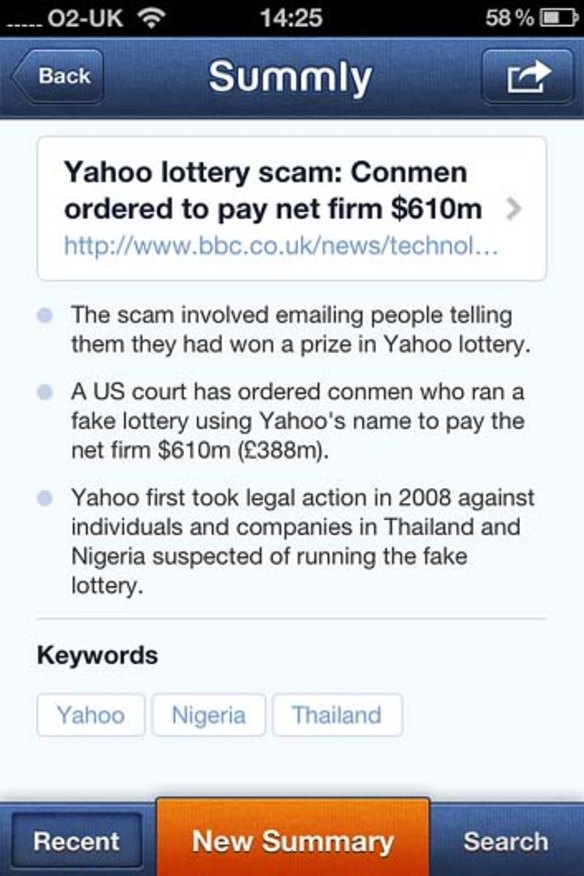Open the Yahoo keyword tag
The image size is (584, 876).
(x=90, y=715)
